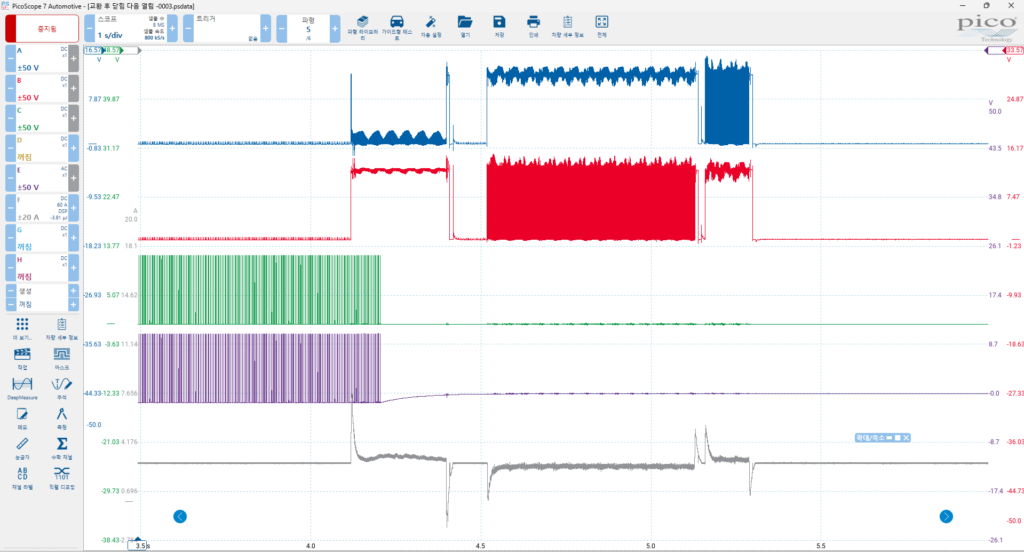Click the Print icon in toolbar
Screen dimensions: 1024x552
pyautogui.click(x=533, y=26)
